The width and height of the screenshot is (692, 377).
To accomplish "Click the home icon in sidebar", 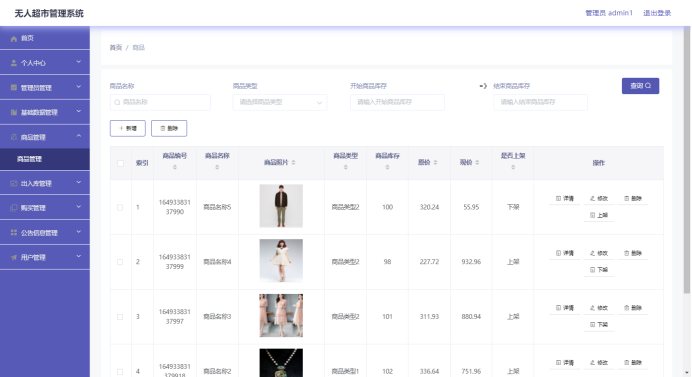I will point(14,38).
